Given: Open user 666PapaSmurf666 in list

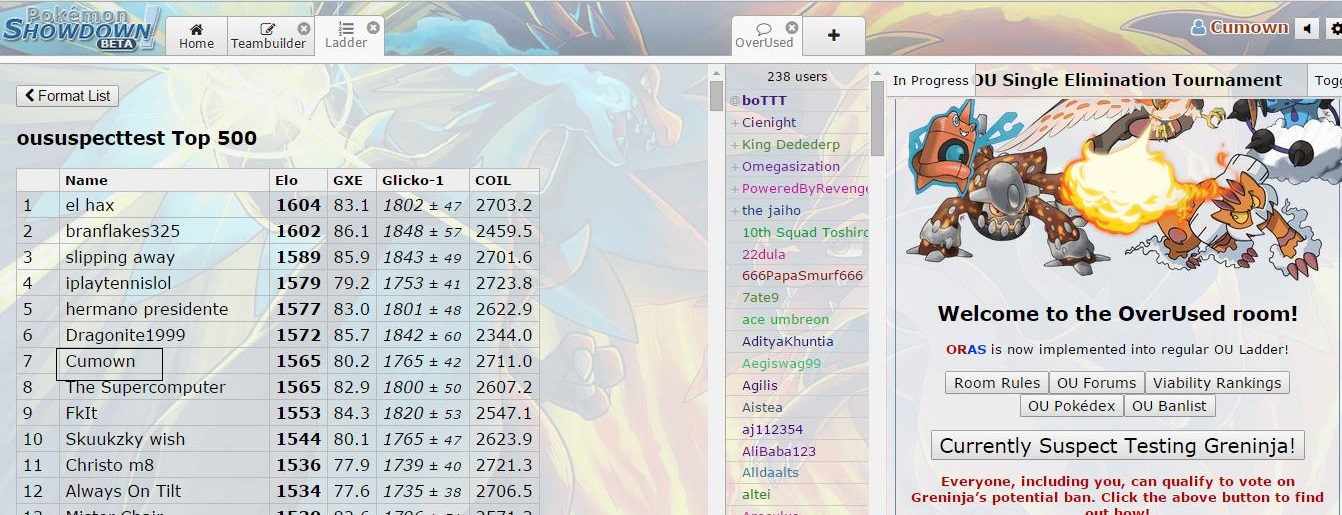Looking at the screenshot, I should tap(802, 276).
